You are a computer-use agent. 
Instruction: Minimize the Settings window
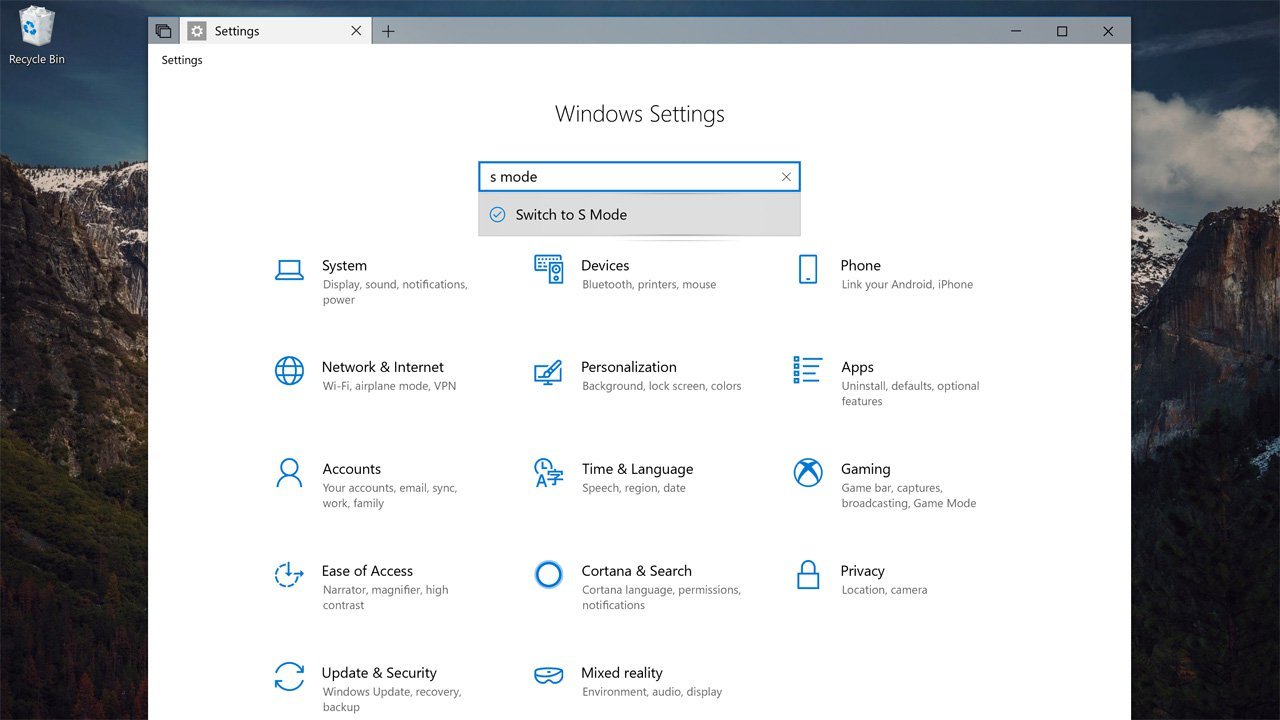click(x=1016, y=31)
